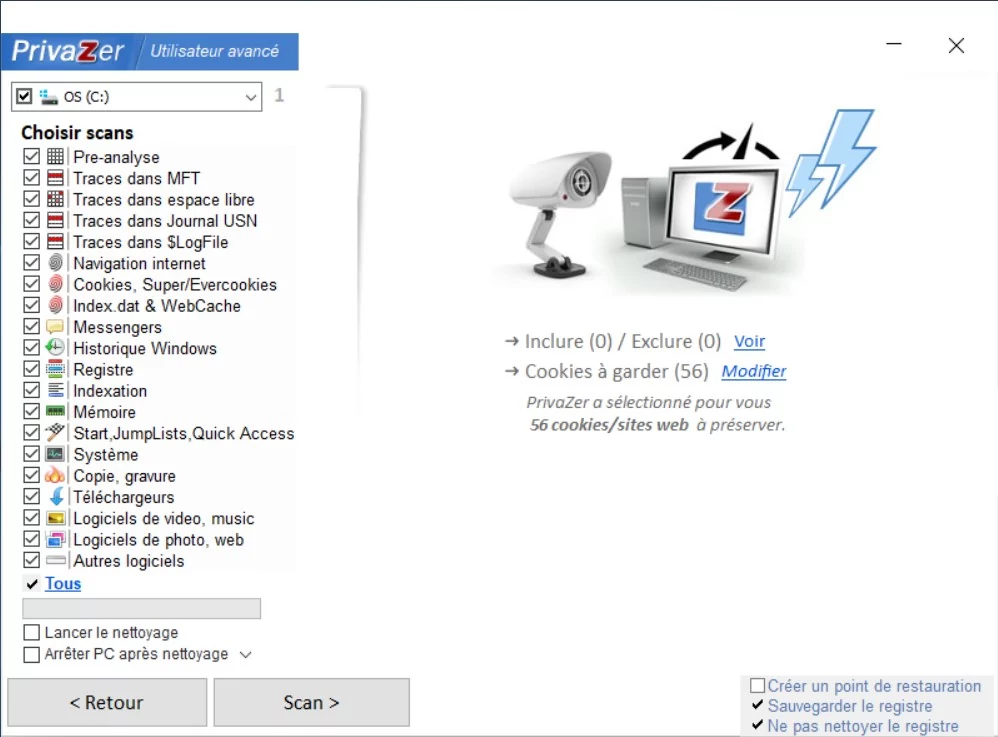Screen dimensions: 998x737
Task: Click the Registre icon
Action: click(55, 368)
